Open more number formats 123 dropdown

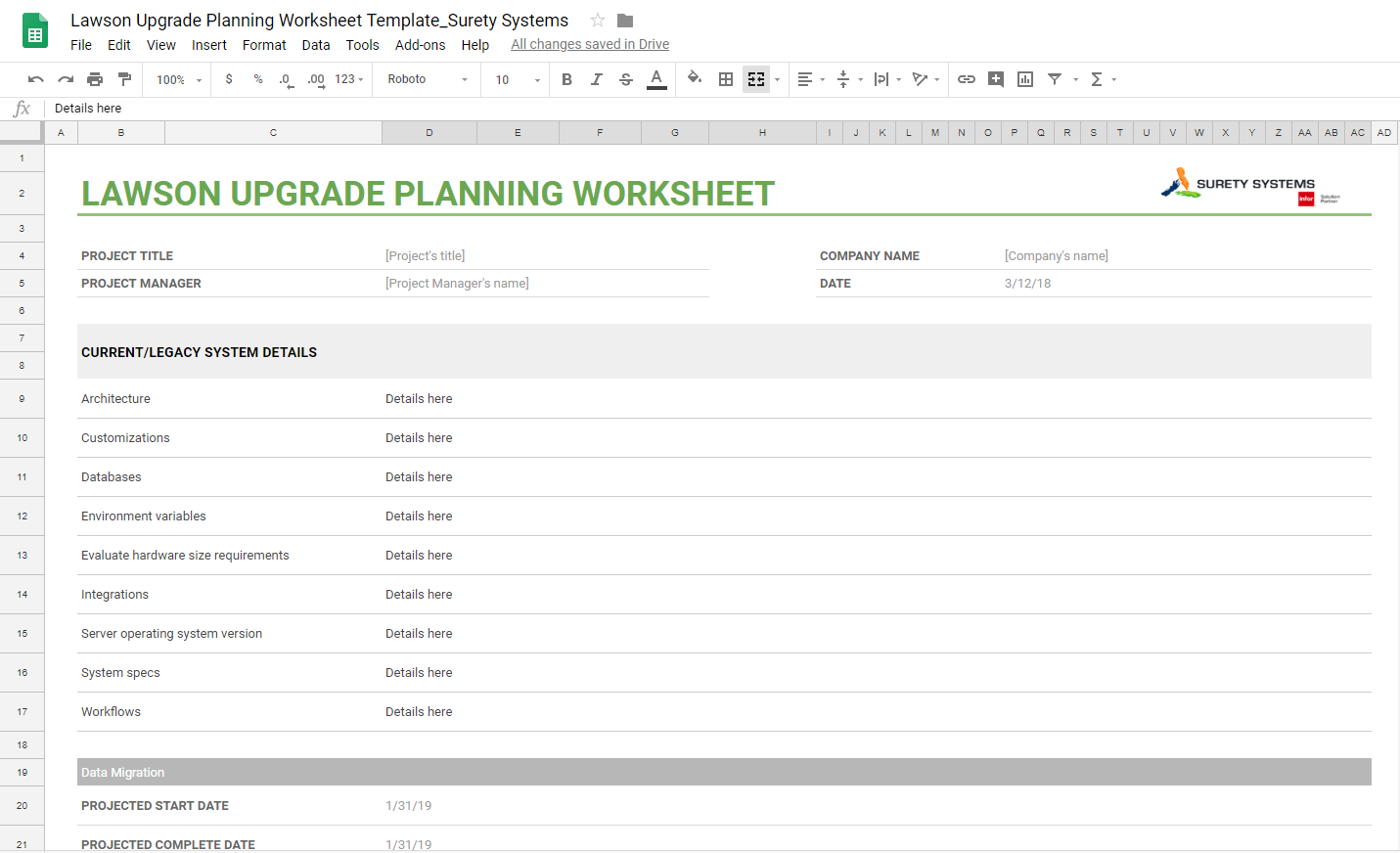point(349,79)
